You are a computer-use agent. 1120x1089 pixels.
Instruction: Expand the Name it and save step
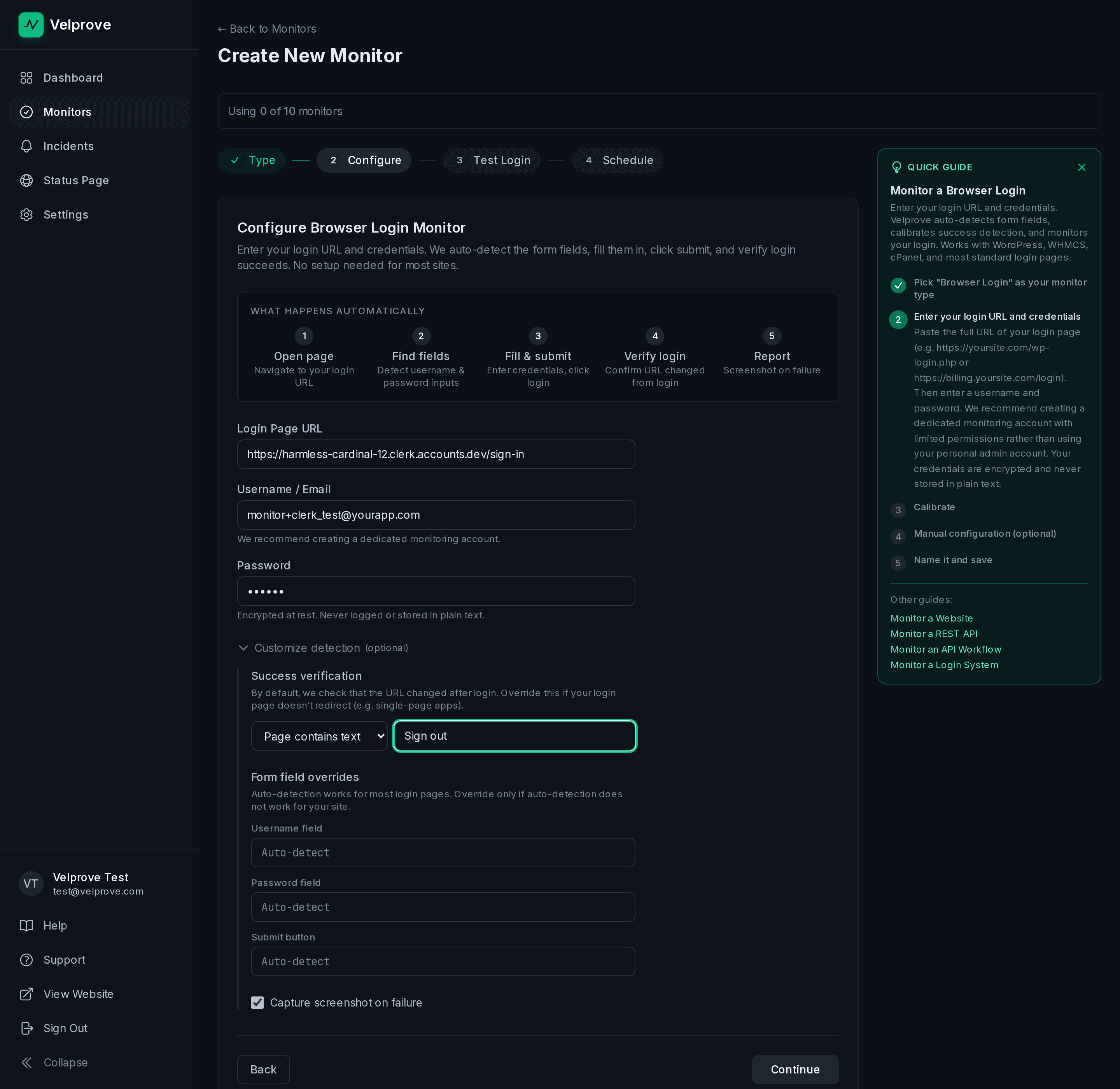[952, 560]
